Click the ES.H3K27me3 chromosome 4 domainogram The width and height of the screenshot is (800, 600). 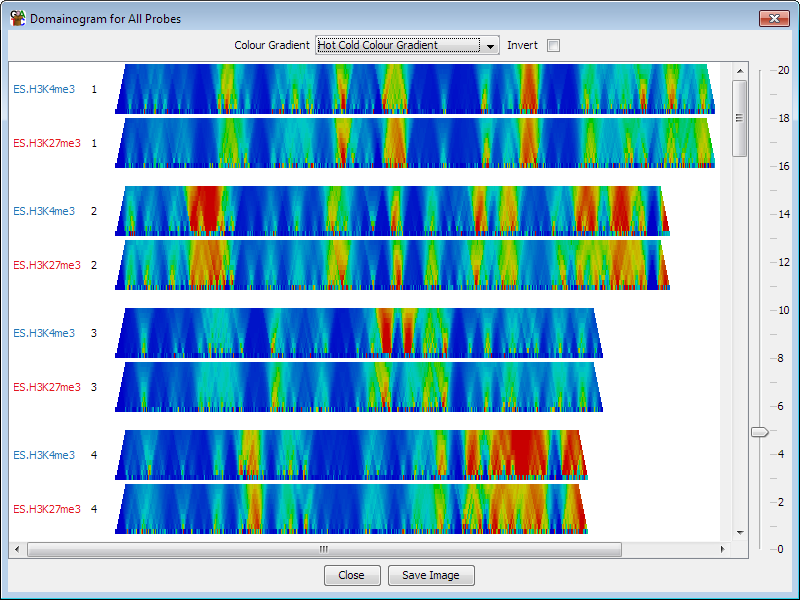(x=352, y=509)
